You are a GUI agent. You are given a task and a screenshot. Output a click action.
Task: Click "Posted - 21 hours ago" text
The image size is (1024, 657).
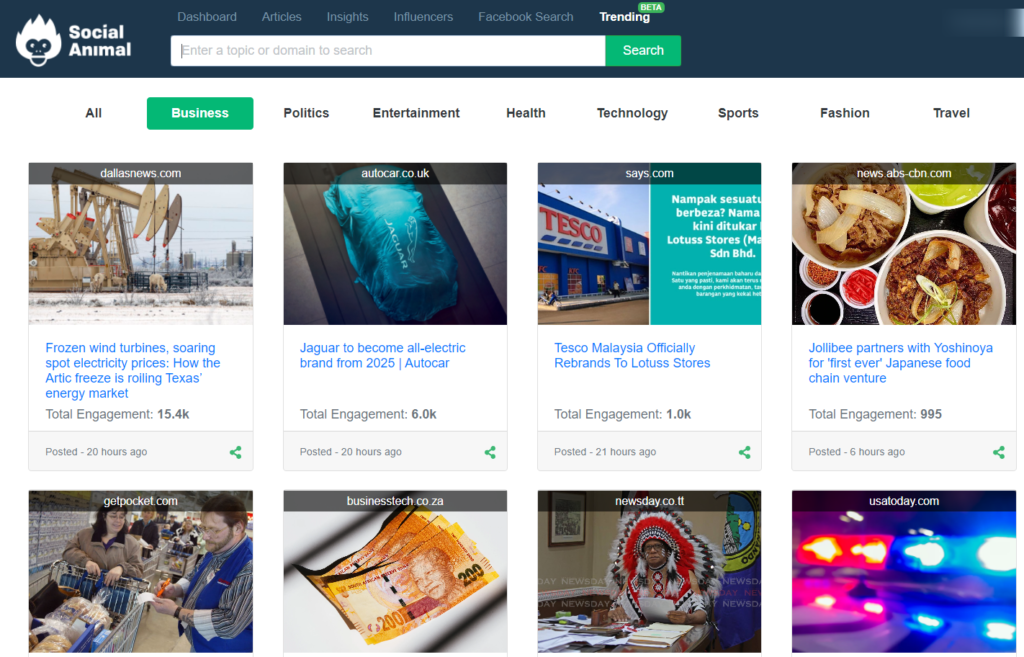click(x=605, y=452)
